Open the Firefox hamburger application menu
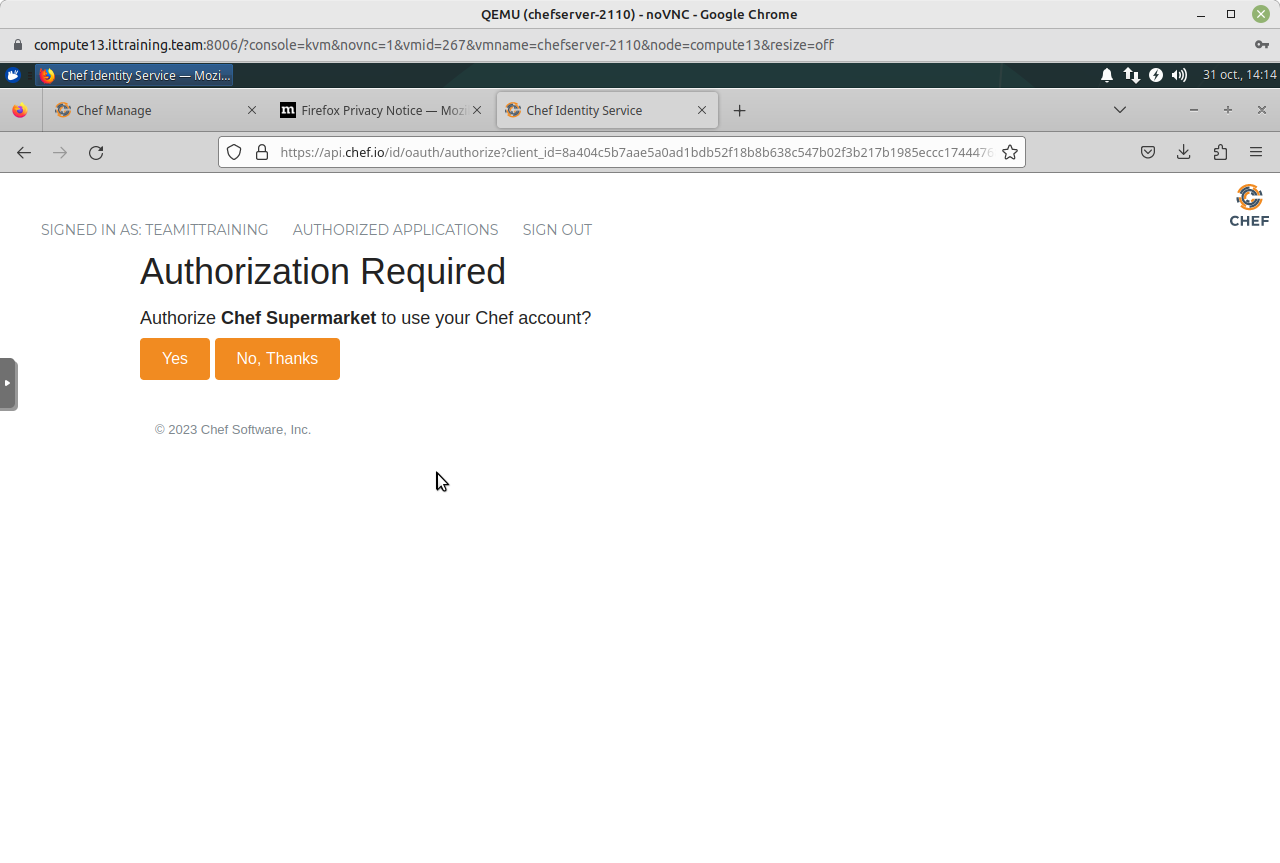Image resolution: width=1280 pixels, height=863 pixels. coord(1256,152)
